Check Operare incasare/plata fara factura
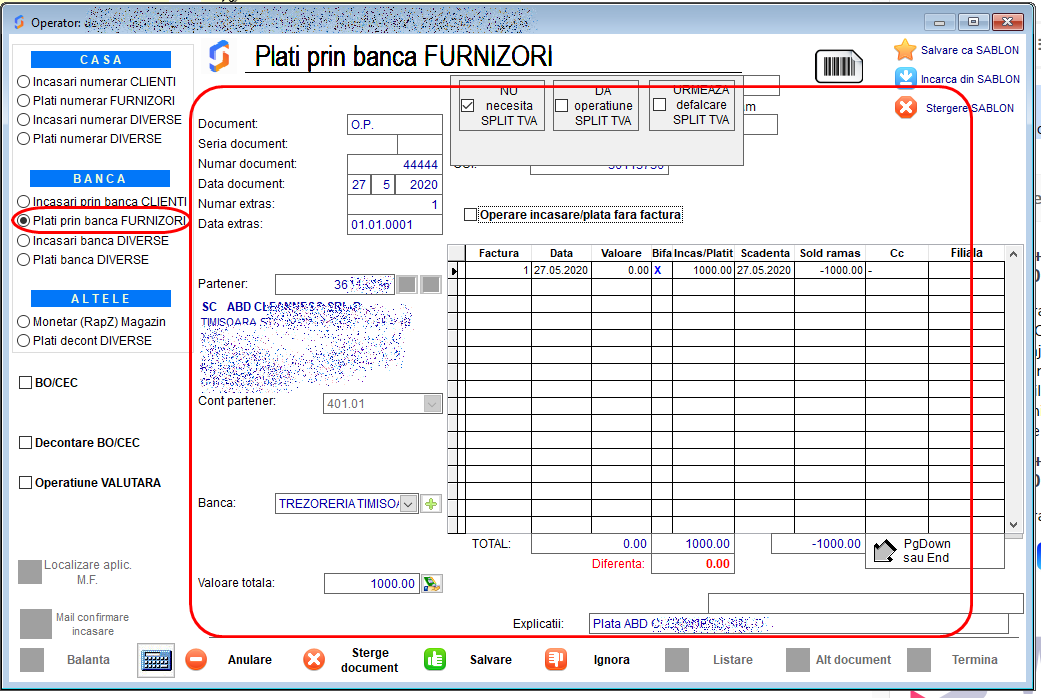This screenshot has height=698, width=1041. 471,215
